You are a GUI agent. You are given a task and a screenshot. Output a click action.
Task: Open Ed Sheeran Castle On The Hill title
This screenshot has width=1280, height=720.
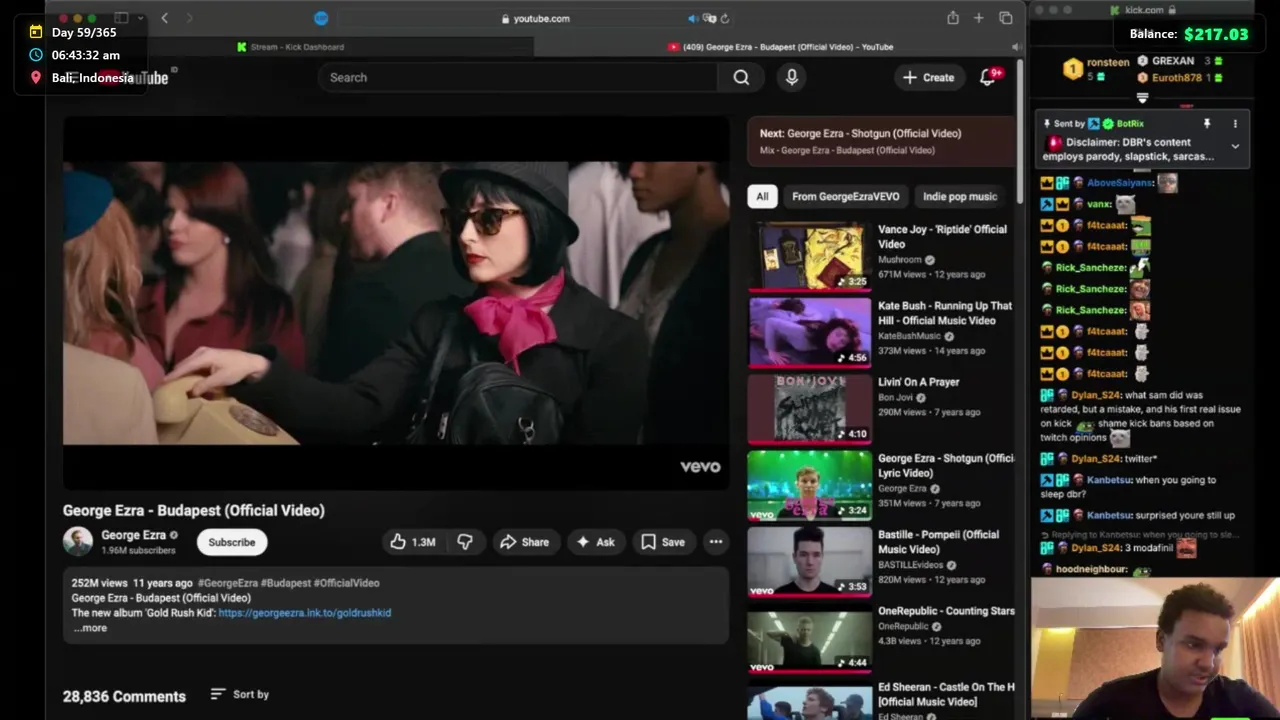click(946, 694)
